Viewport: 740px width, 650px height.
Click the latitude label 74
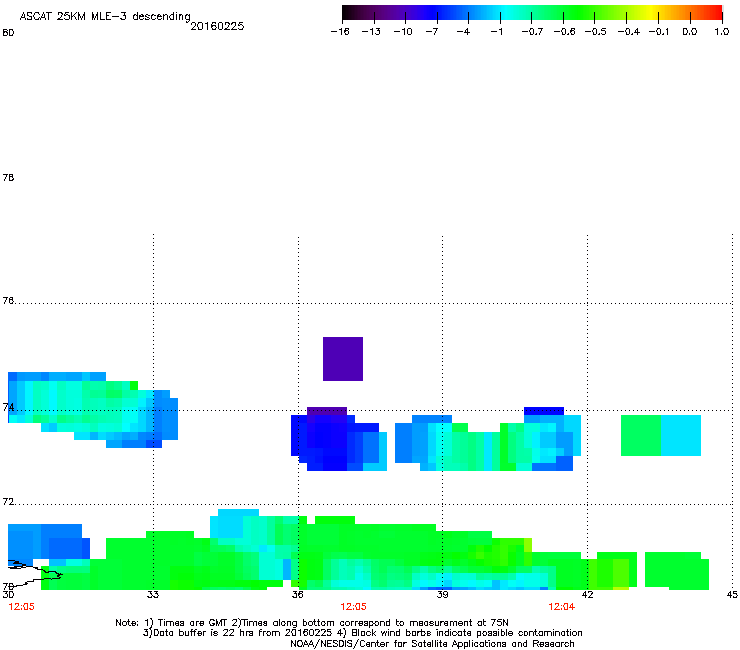point(8,407)
